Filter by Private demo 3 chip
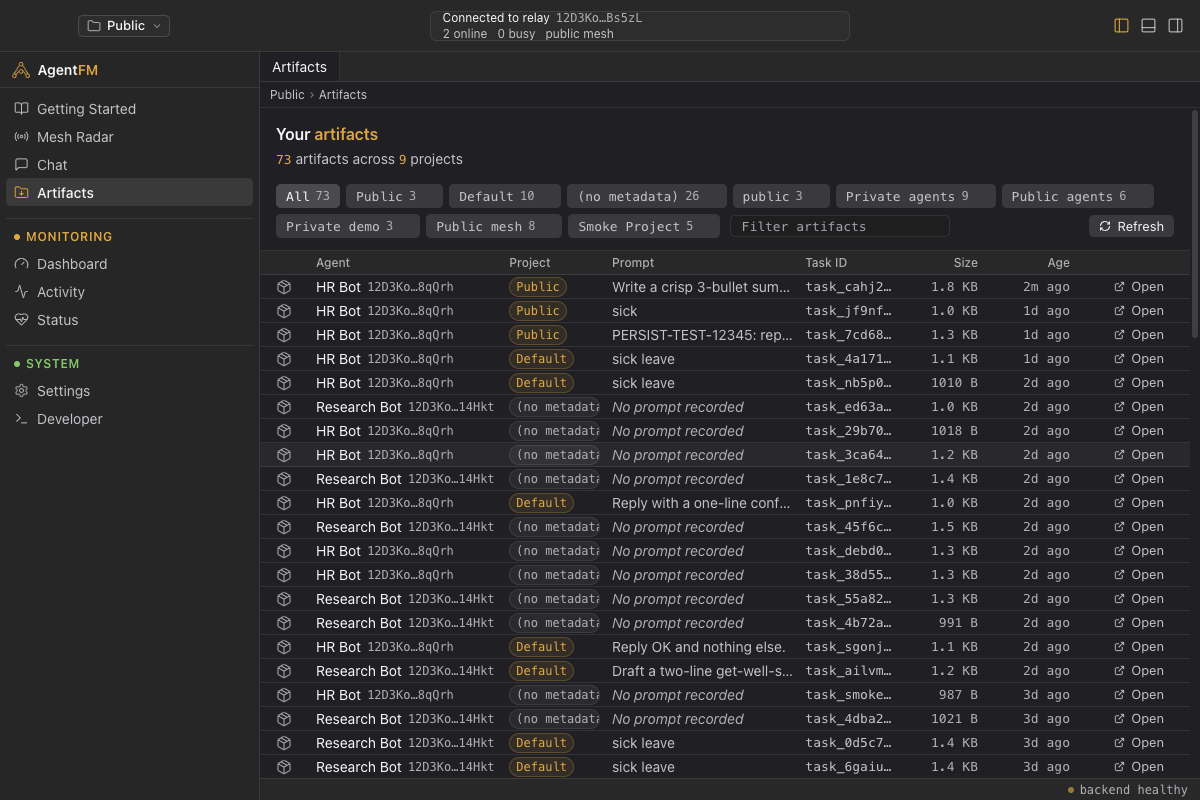The height and width of the screenshot is (800, 1200). (348, 226)
